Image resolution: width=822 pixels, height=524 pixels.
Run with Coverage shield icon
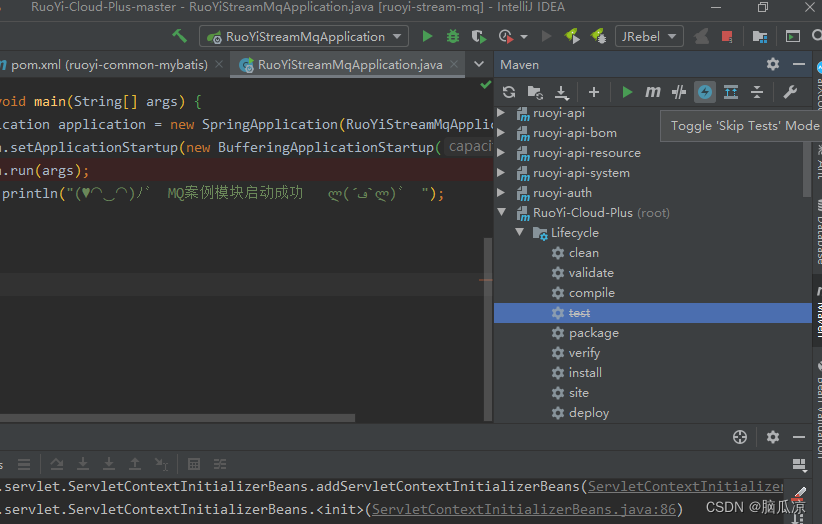click(478, 36)
